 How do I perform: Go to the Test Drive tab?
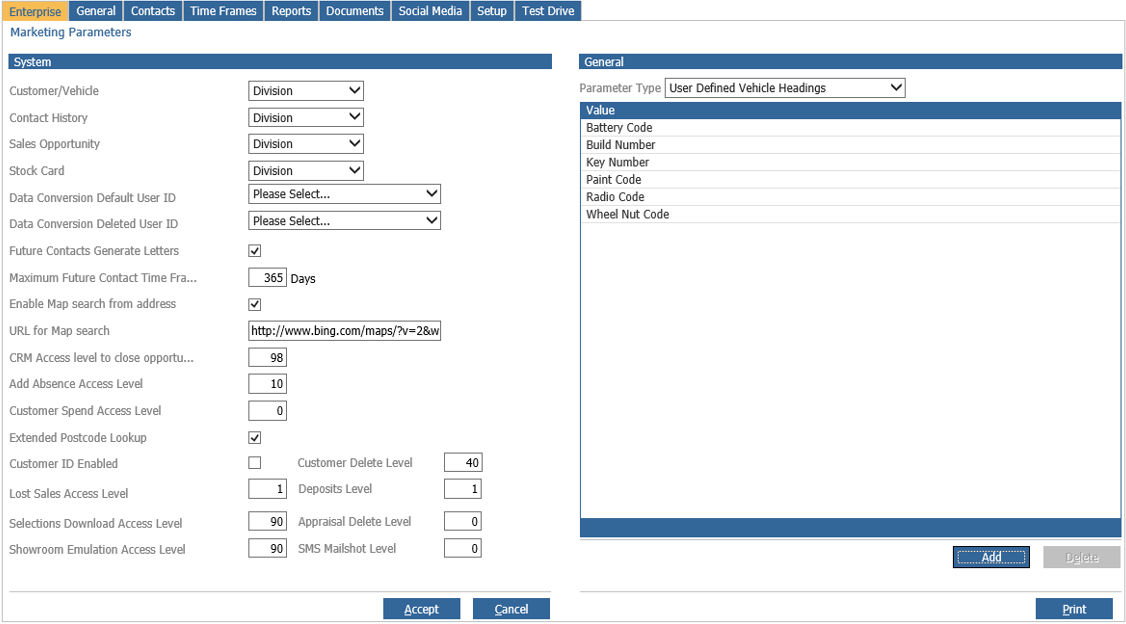(548, 11)
